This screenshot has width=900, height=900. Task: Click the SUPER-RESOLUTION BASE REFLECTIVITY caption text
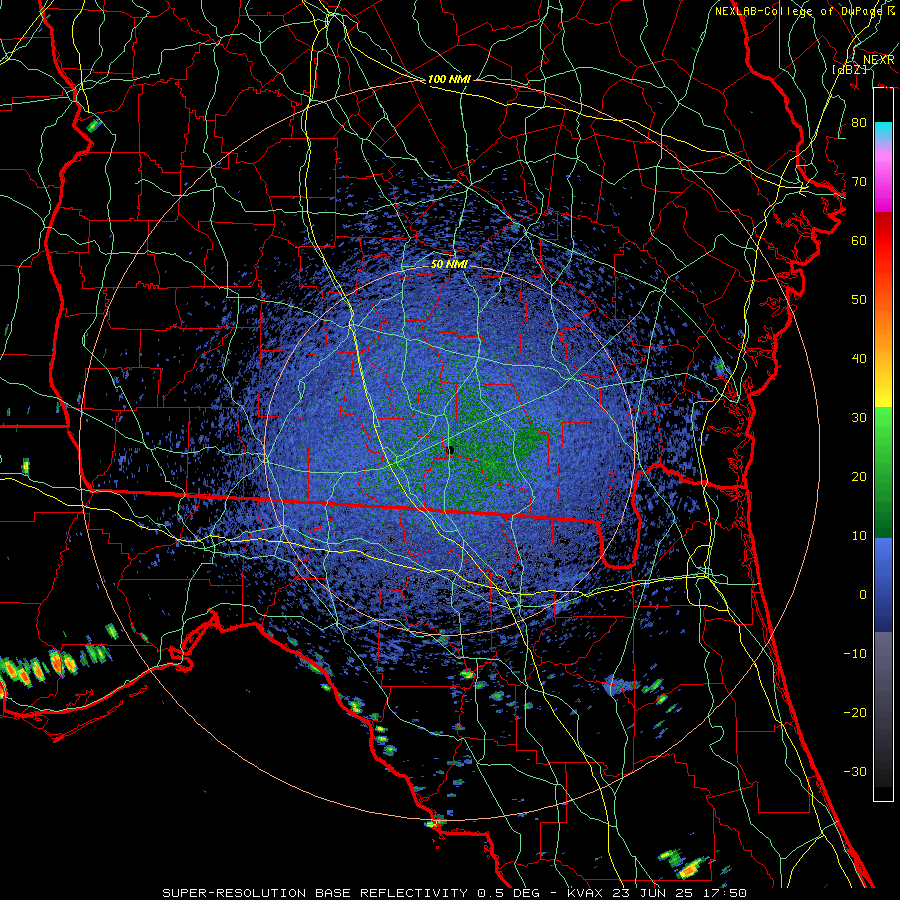(315, 893)
